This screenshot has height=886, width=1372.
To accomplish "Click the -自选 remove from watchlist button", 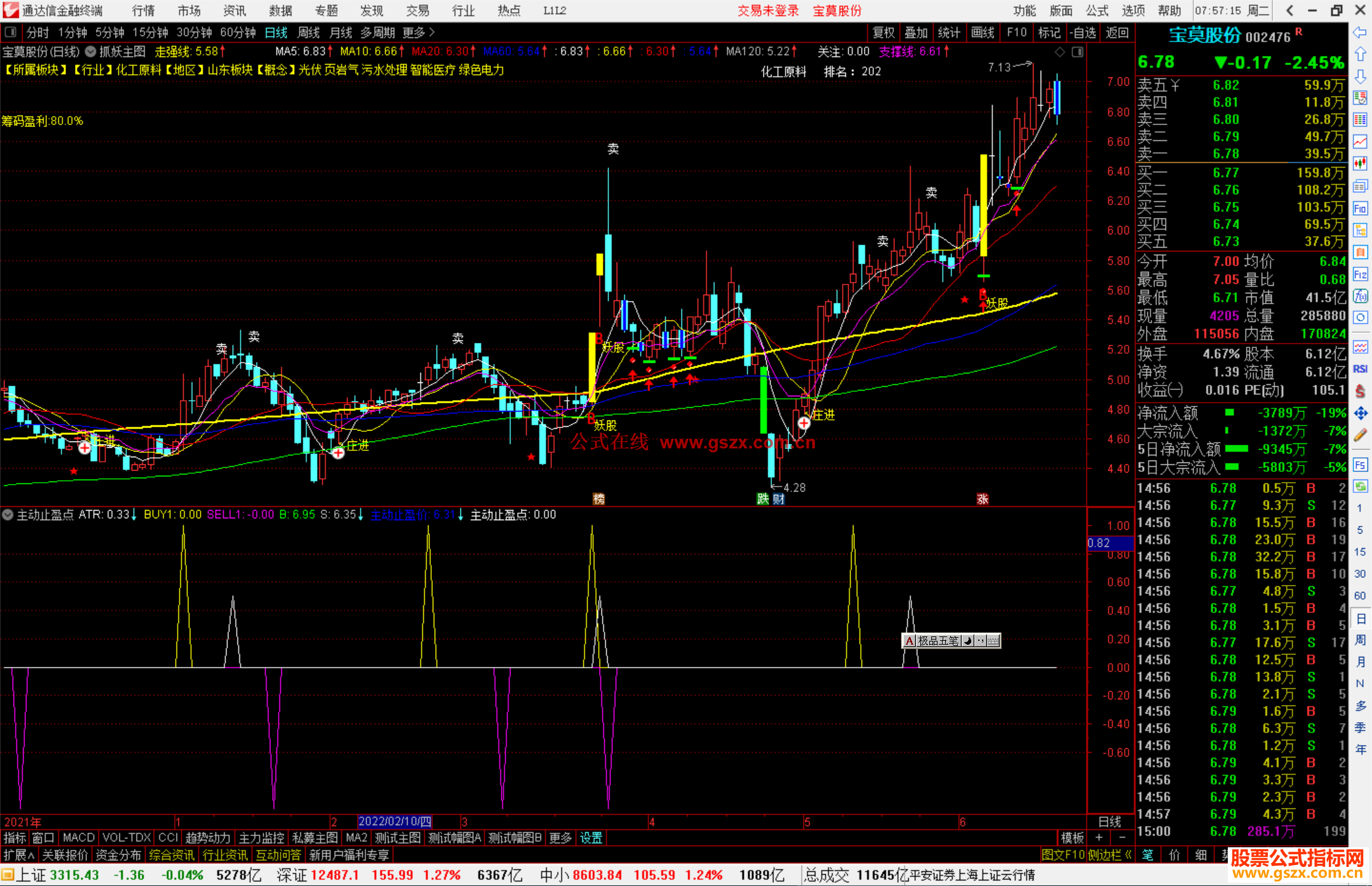I will [1083, 32].
